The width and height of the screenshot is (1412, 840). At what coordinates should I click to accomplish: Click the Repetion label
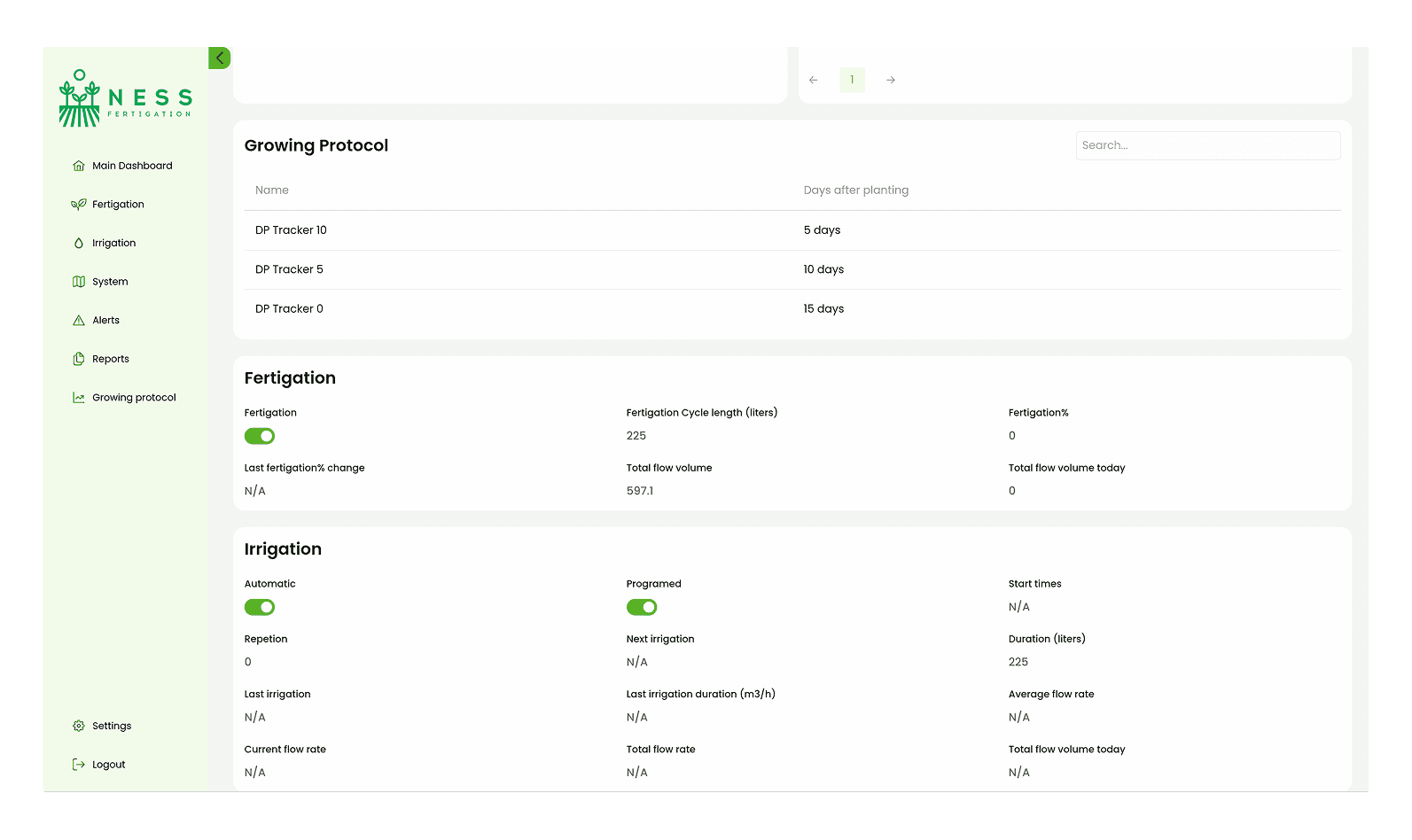(266, 639)
